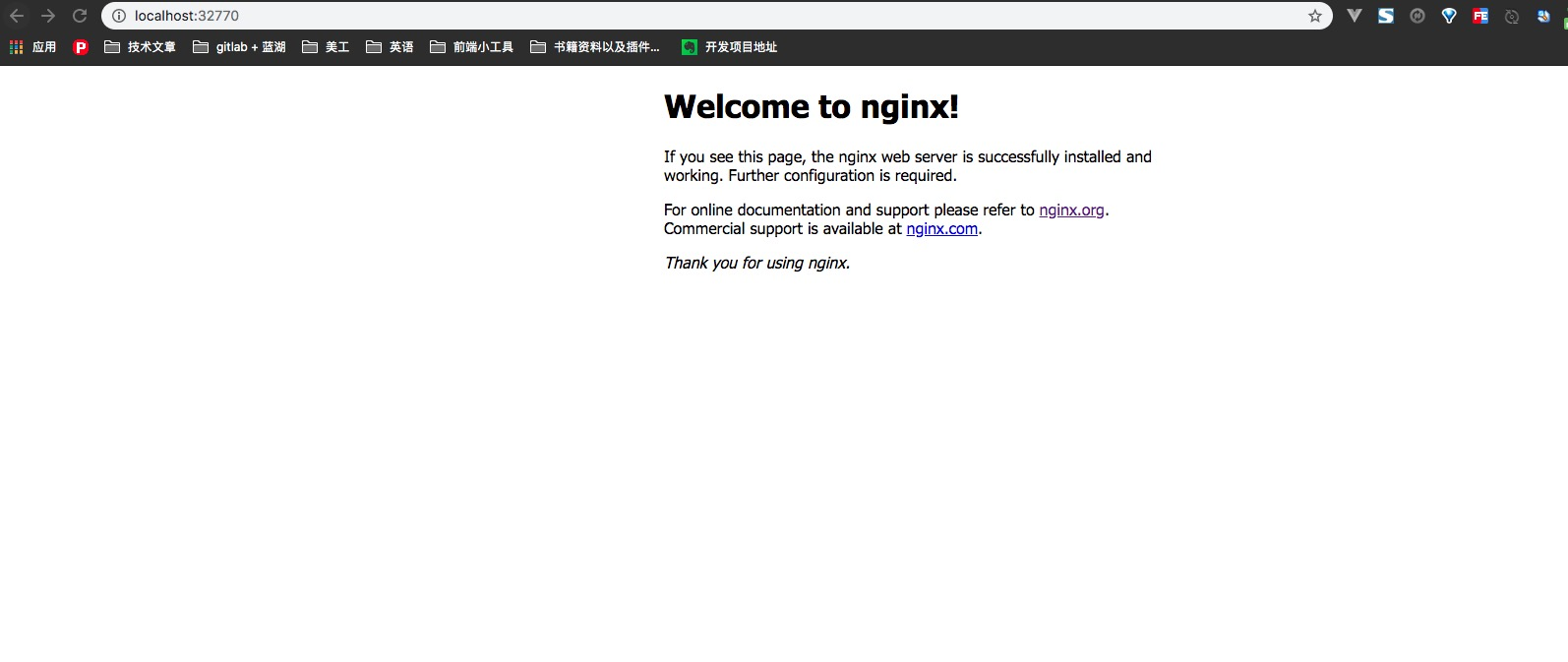Open the 开发项目地址 Evernote bookmark
This screenshot has width=1568, height=662.
(729, 47)
